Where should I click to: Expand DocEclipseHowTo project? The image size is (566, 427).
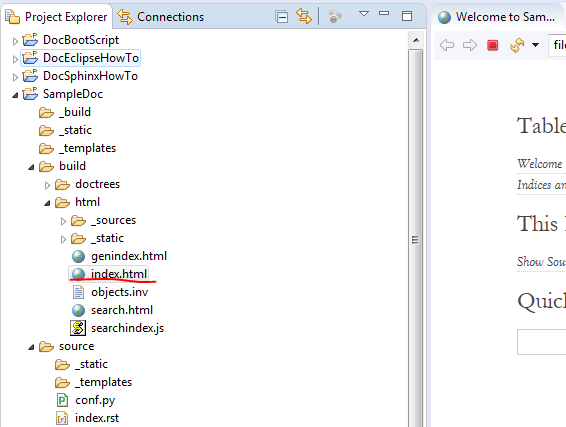click(x=15, y=59)
